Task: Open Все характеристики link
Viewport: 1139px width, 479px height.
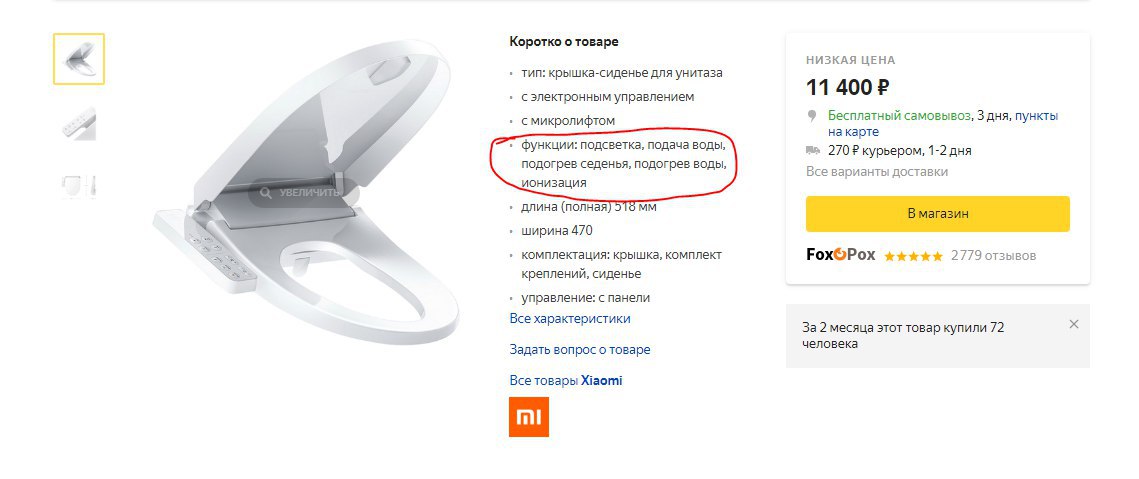Action: (570, 318)
